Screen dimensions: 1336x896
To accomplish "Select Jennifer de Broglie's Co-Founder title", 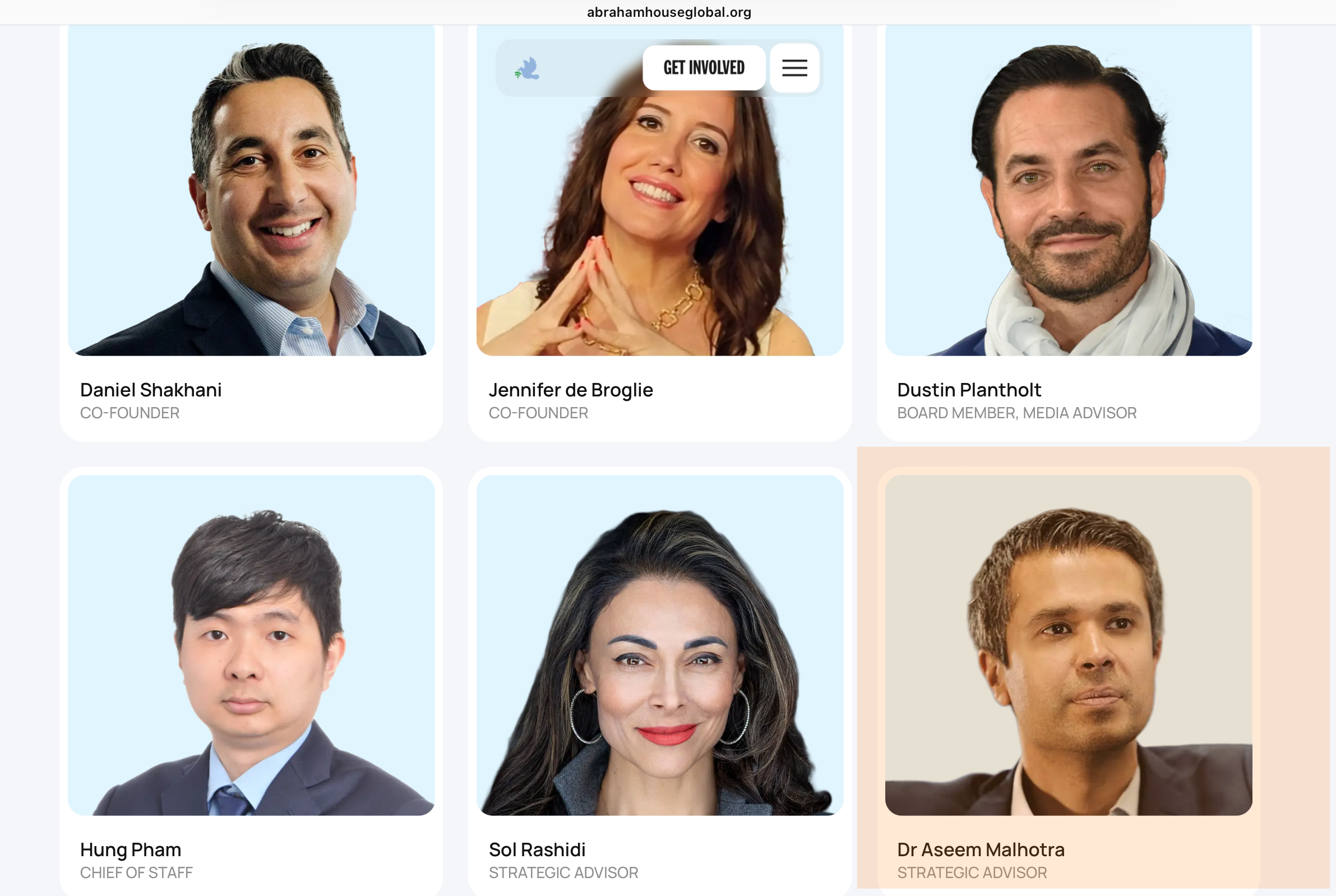I will [x=538, y=413].
